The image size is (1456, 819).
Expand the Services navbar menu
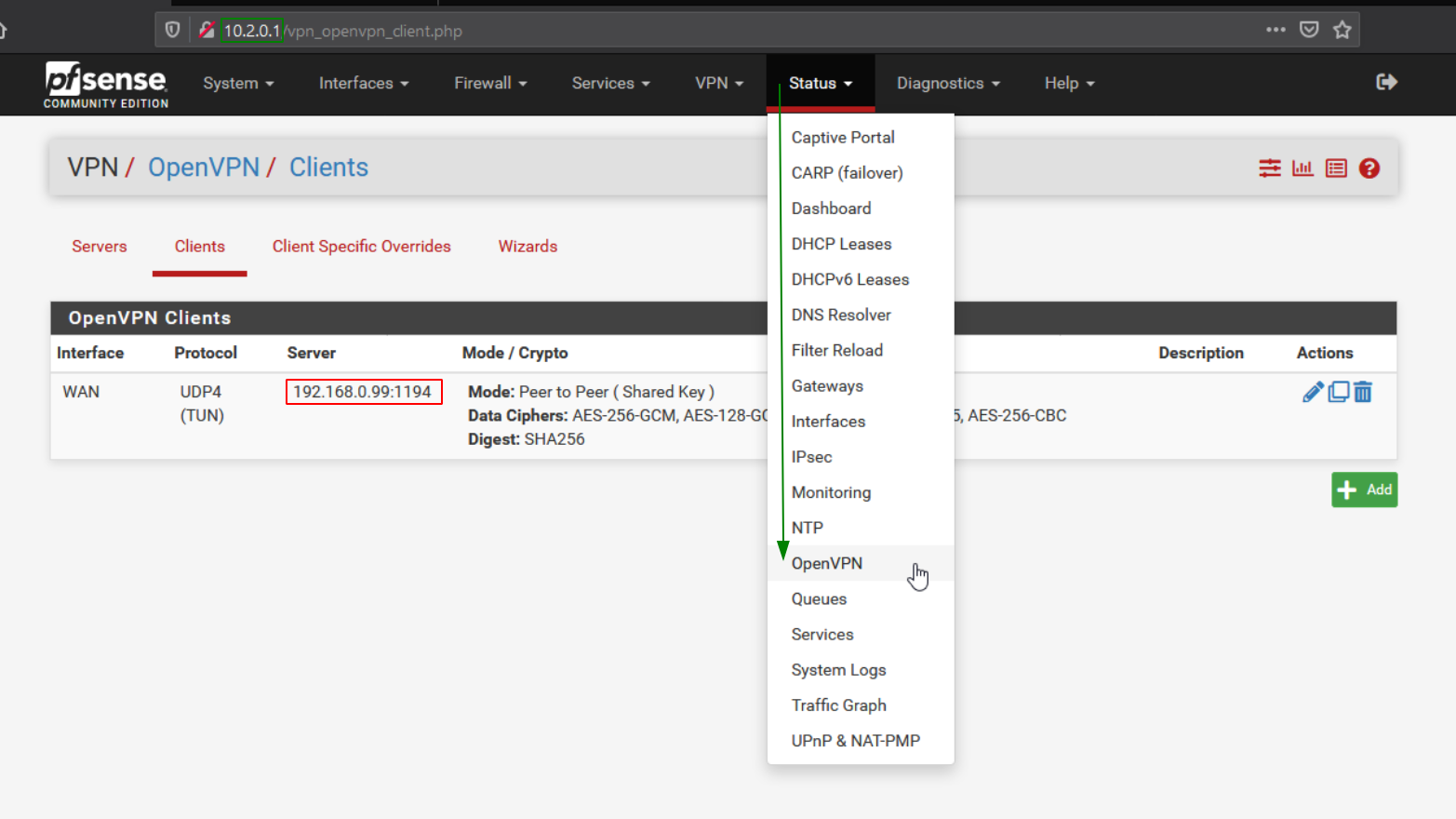pos(610,83)
